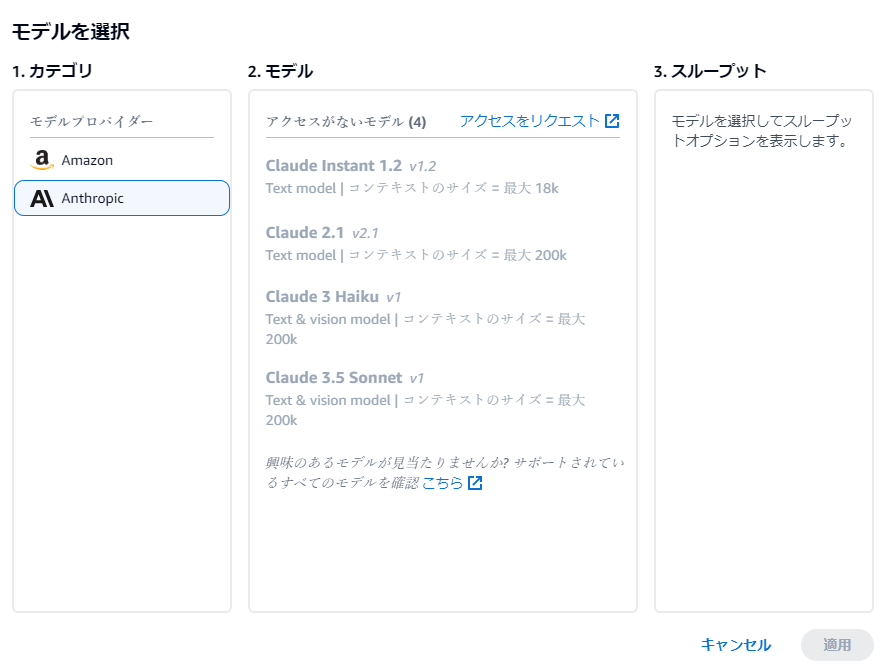Follow the こちら link
The image size is (880, 668).
point(442,483)
